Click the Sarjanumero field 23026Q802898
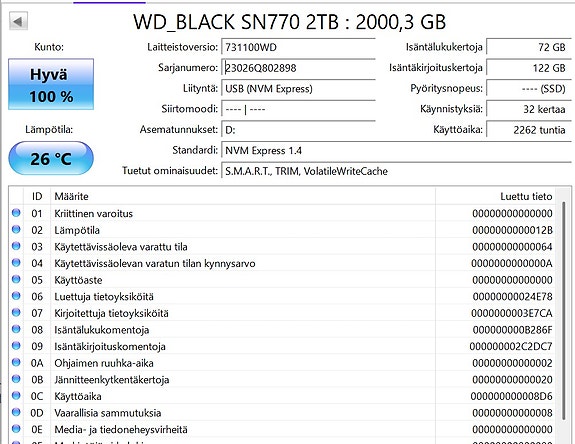Image resolution: width=575 pixels, height=444 pixels. tap(299, 68)
